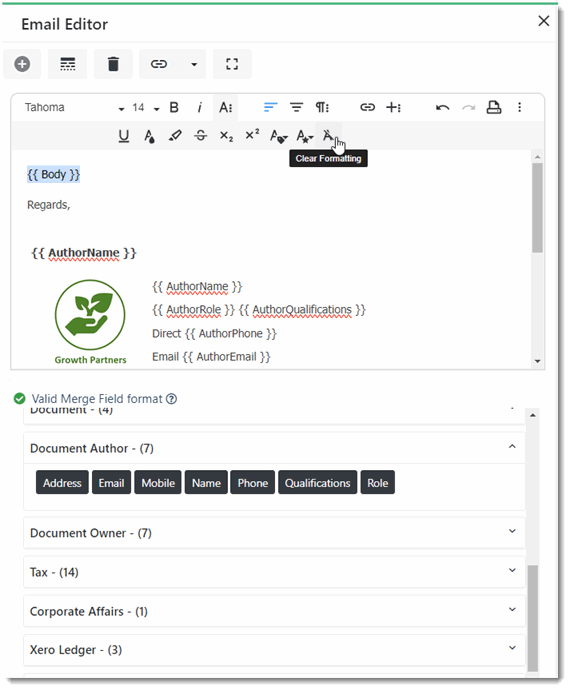Click the 'Regards,' text line
The height and width of the screenshot is (690, 570).
point(49,205)
